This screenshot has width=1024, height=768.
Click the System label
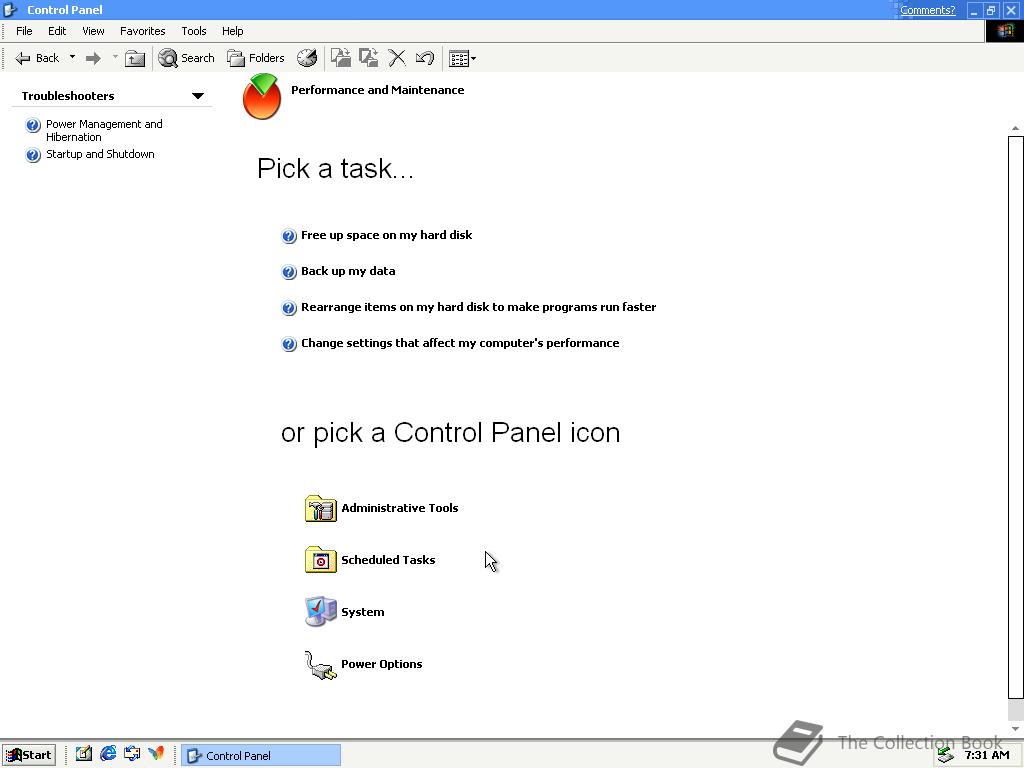(362, 612)
